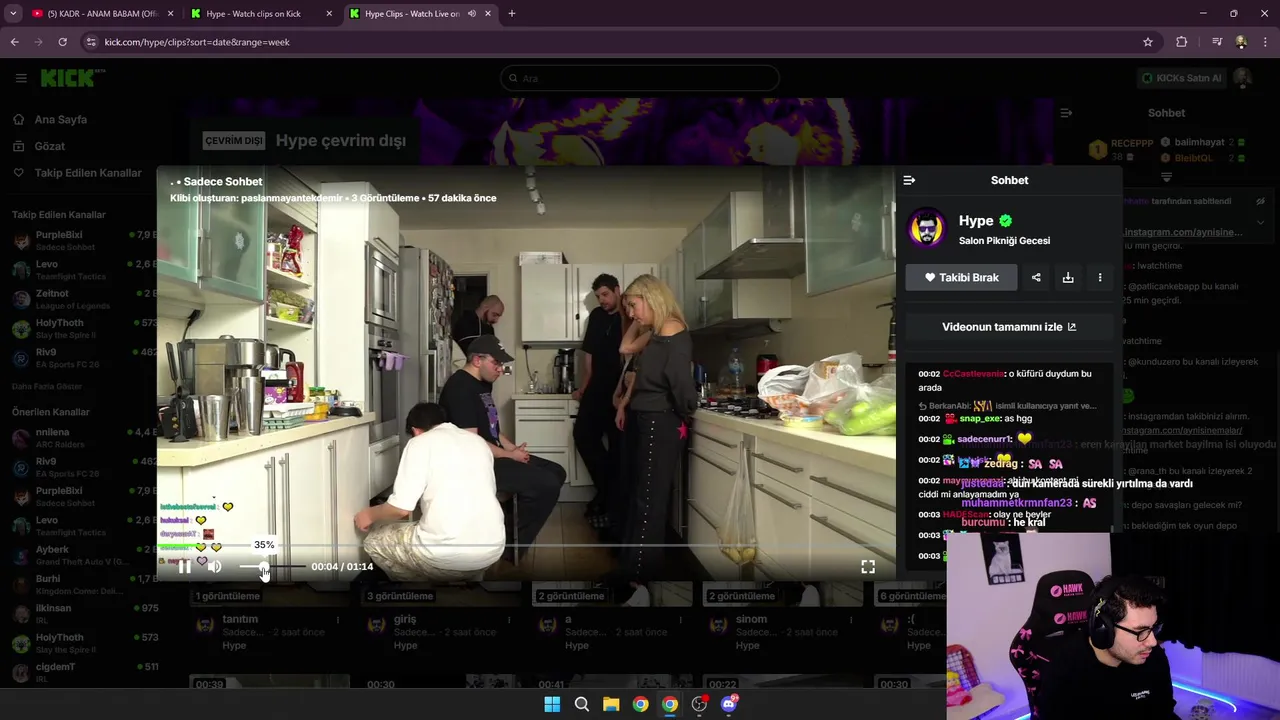
Task: Pause the clip playback
Action: point(185,567)
